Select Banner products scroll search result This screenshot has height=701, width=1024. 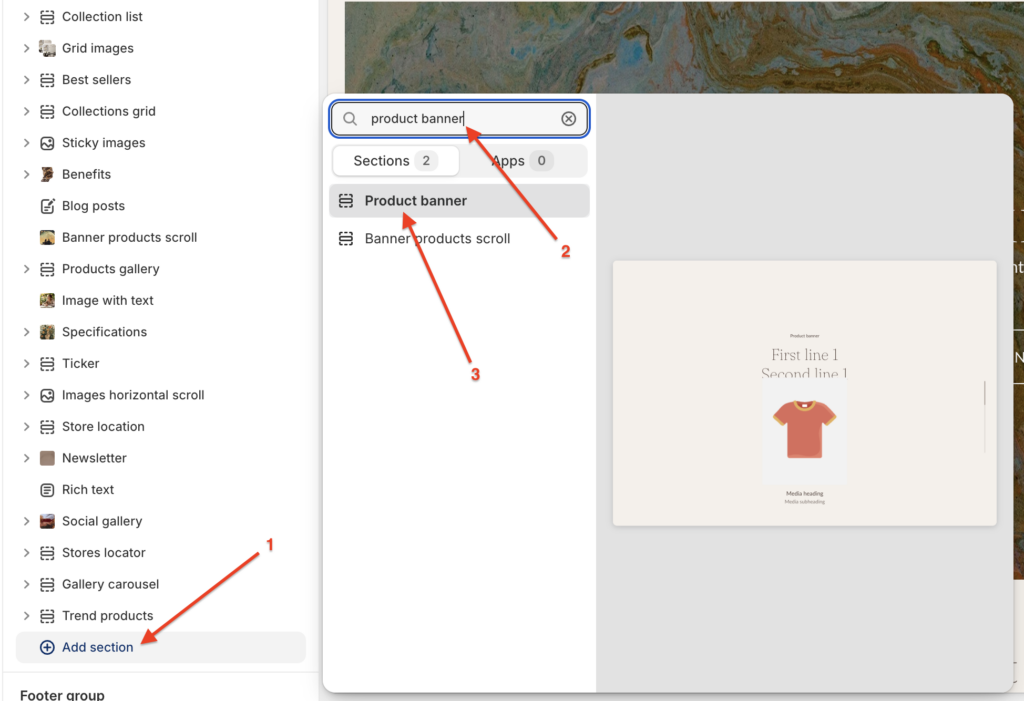459,238
